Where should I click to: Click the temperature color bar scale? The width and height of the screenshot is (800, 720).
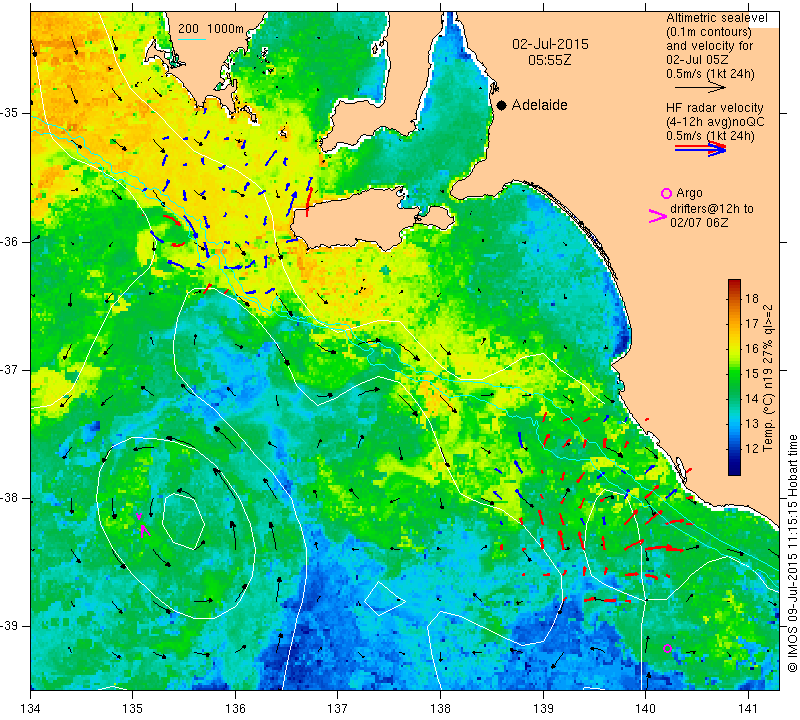point(734,378)
